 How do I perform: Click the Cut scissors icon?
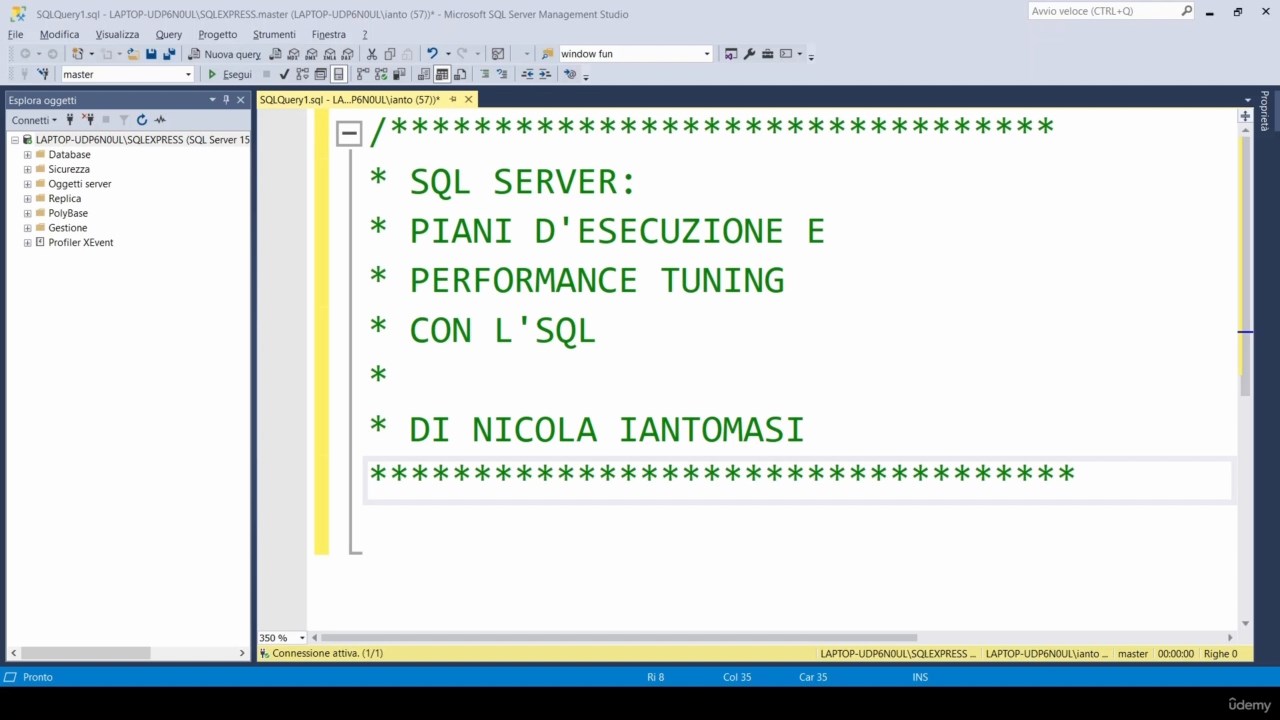coord(372,54)
